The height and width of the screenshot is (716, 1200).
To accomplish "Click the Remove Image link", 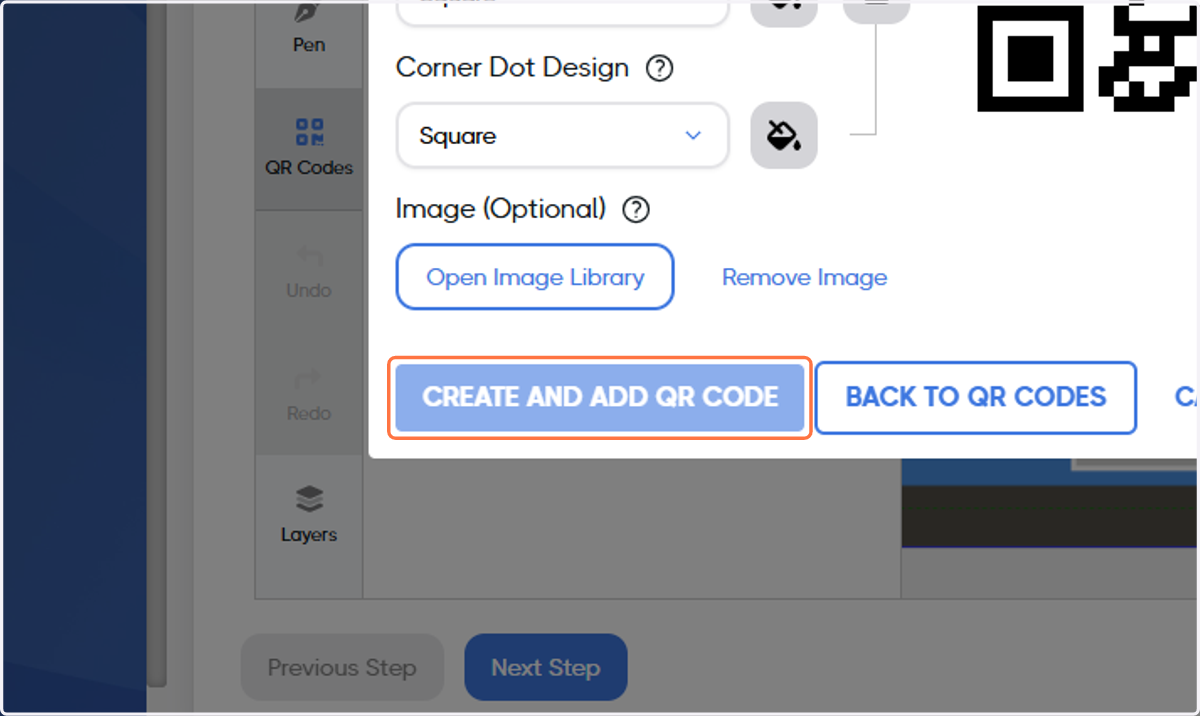I will click(804, 277).
